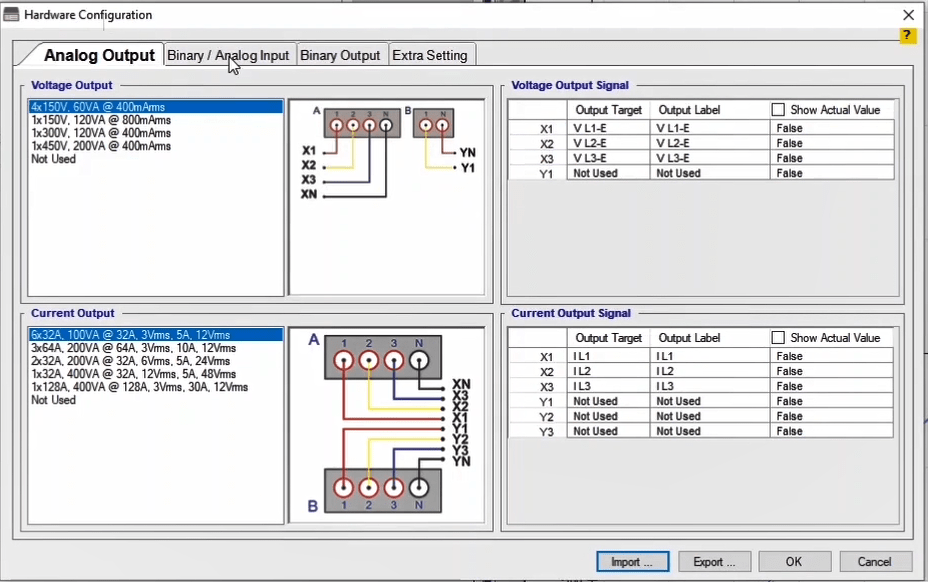Choose Not Used in Voltage Output list
This screenshot has width=928, height=582.
53,159
